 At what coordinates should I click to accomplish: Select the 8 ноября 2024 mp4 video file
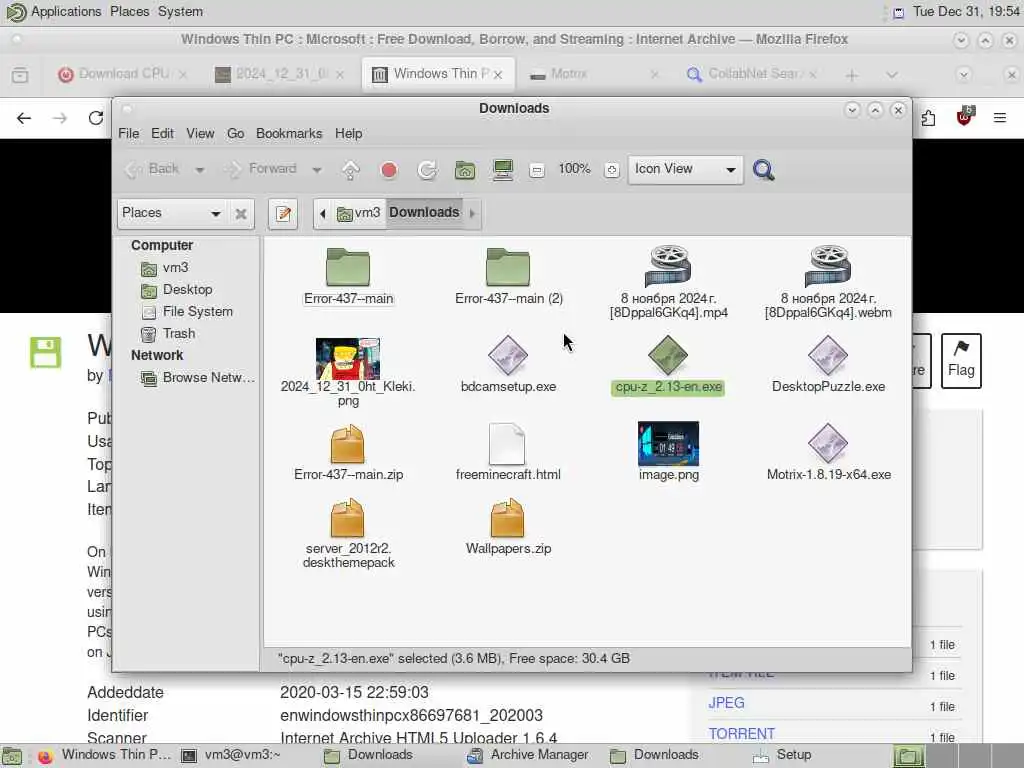pos(669,282)
